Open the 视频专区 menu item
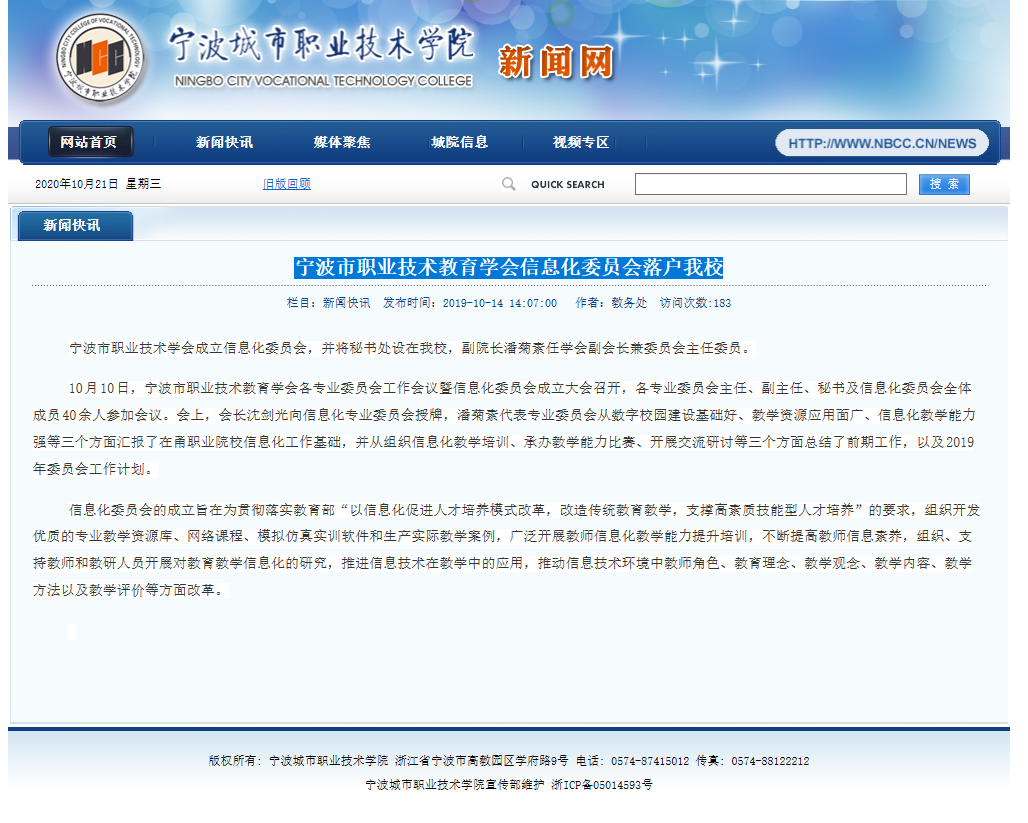This screenshot has width=1028, height=823. [x=581, y=142]
